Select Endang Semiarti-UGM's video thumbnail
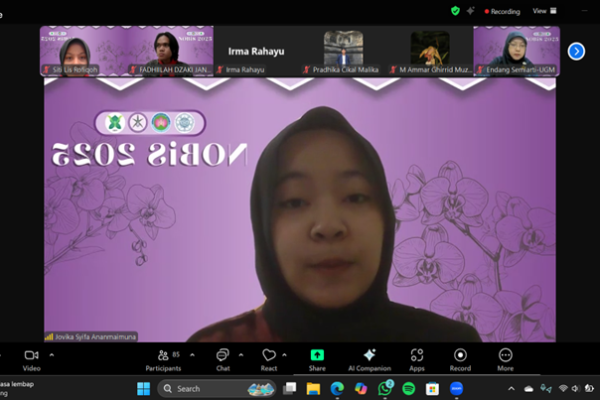The width and height of the screenshot is (600, 400). 517,51
